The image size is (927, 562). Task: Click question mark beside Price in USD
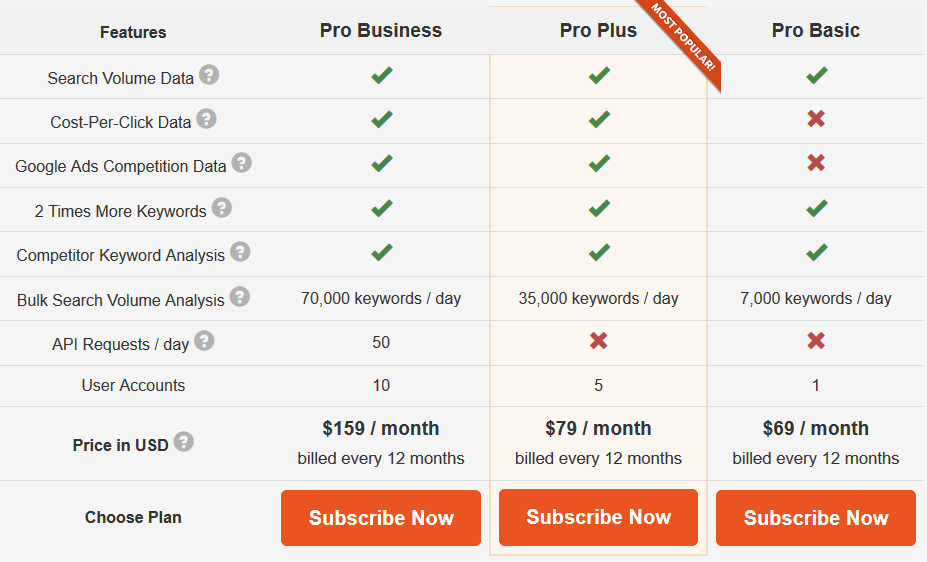click(183, 442)
